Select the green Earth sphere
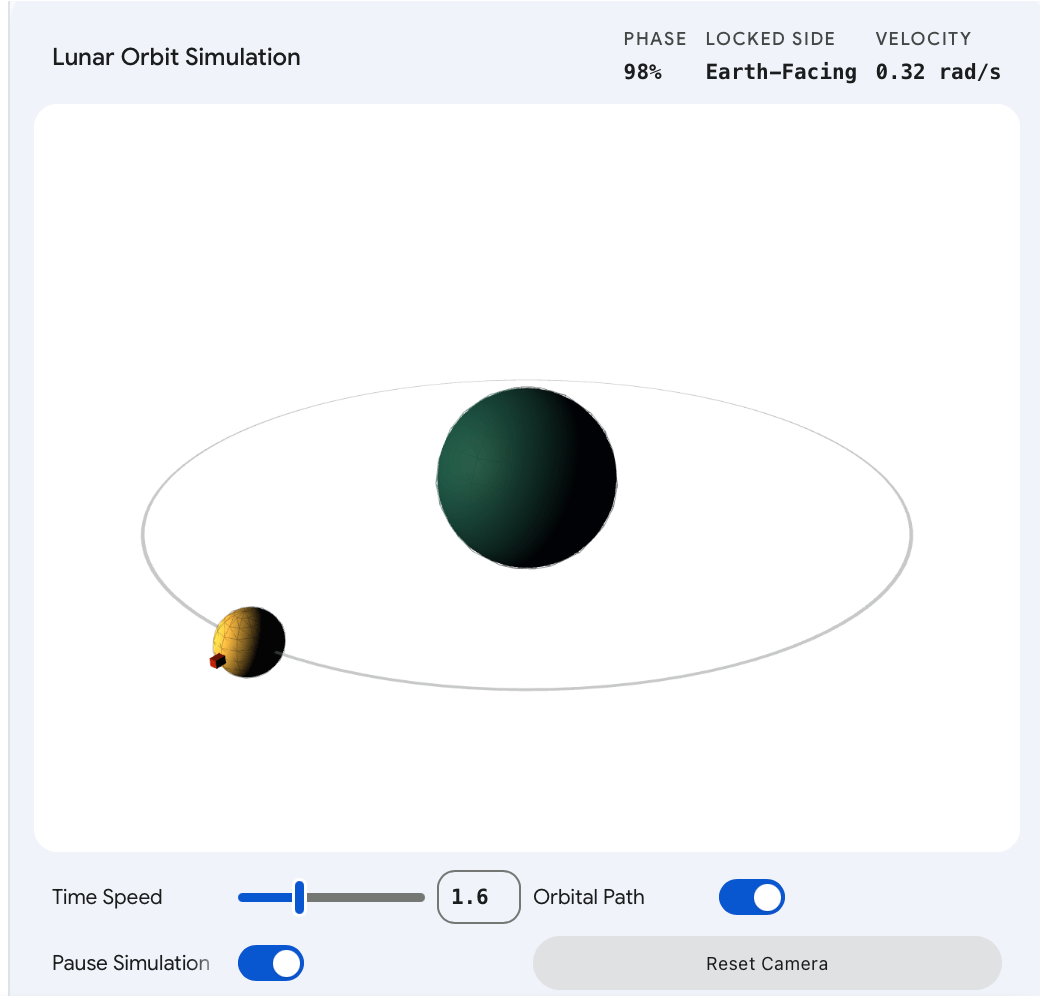 point(526,478)
